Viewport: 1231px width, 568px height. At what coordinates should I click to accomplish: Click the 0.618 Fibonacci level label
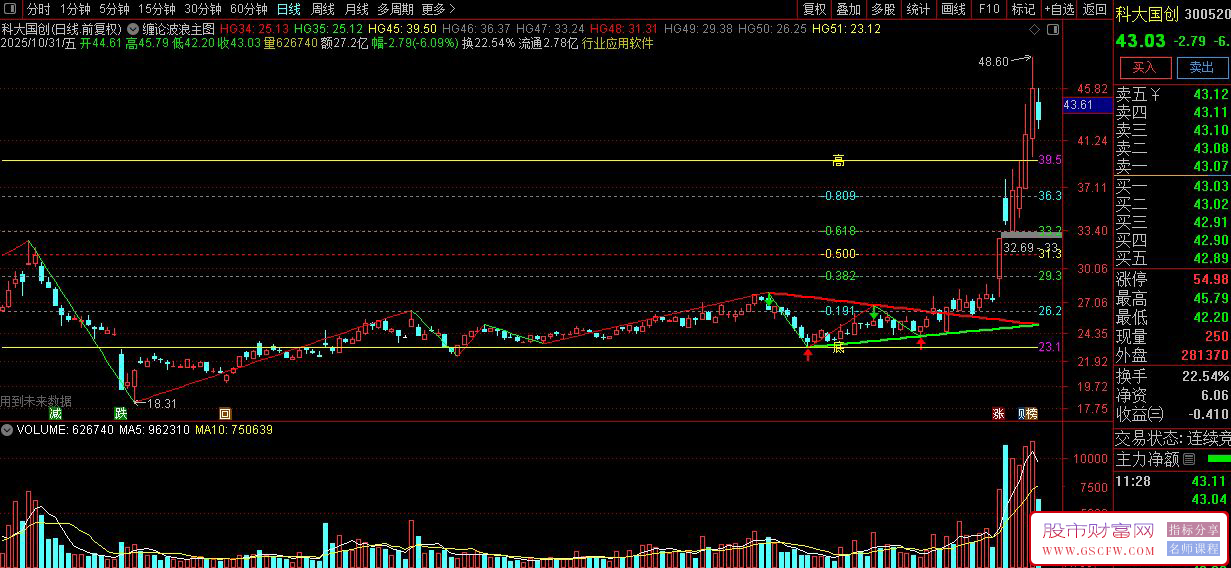[x=840, y=231]
